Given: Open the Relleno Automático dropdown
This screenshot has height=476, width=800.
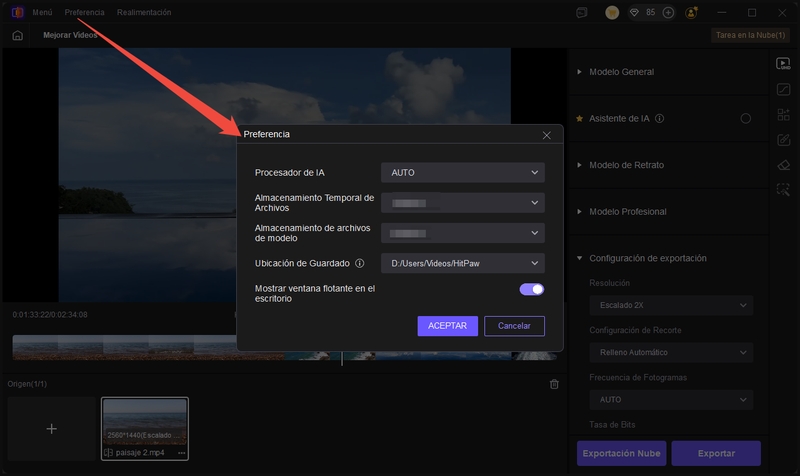Looking at the screenshot, I should click(671, 353).
